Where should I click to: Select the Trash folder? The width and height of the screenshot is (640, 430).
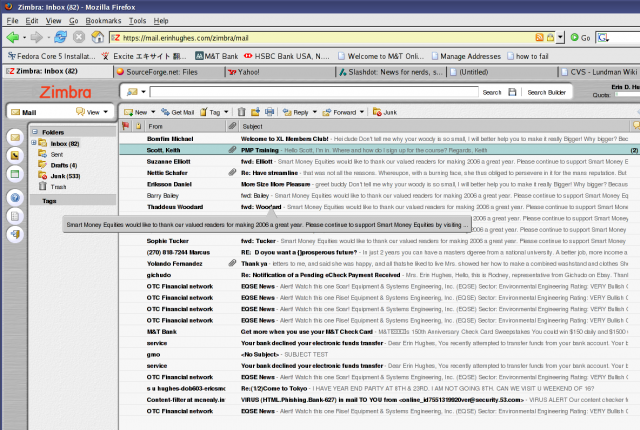pyautogui.click(x=52, y=186)
